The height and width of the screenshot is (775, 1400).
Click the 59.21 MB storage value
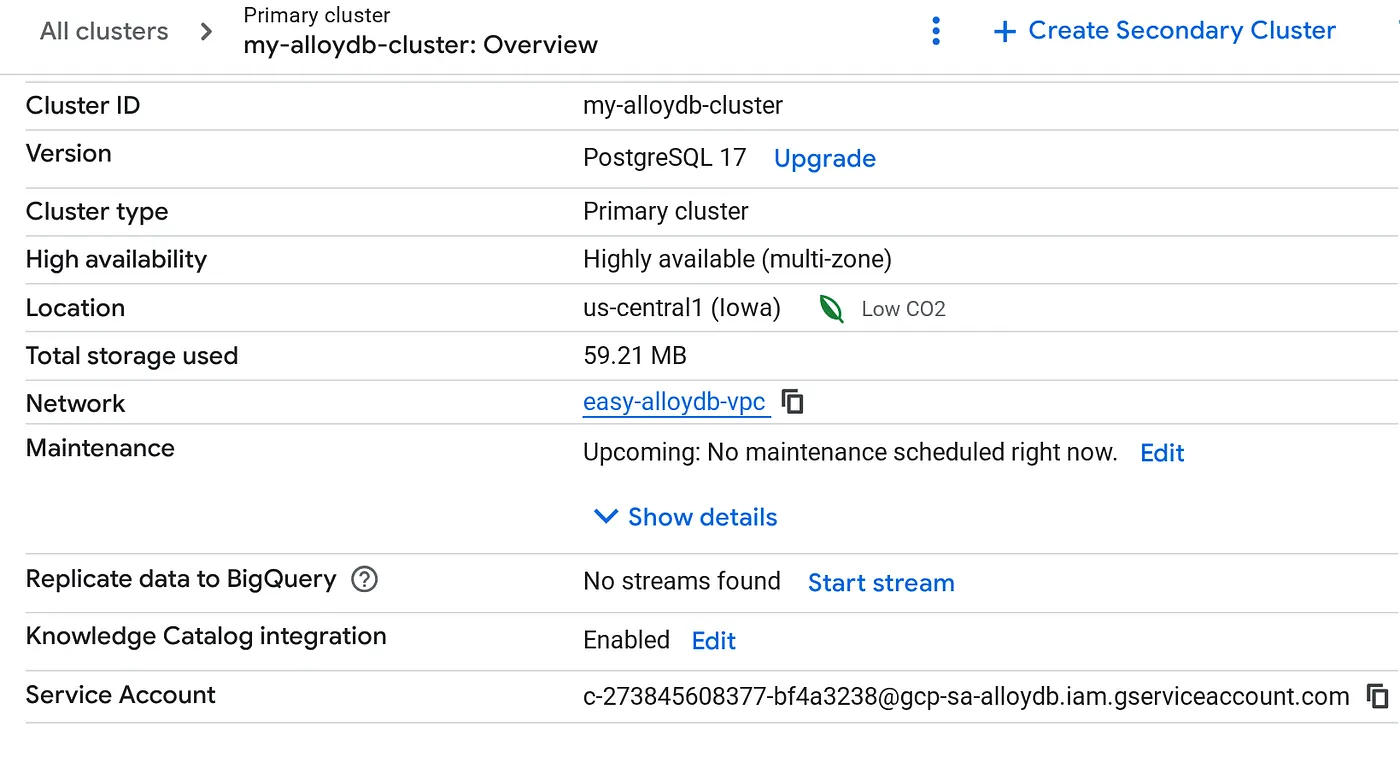click(635, 356)
